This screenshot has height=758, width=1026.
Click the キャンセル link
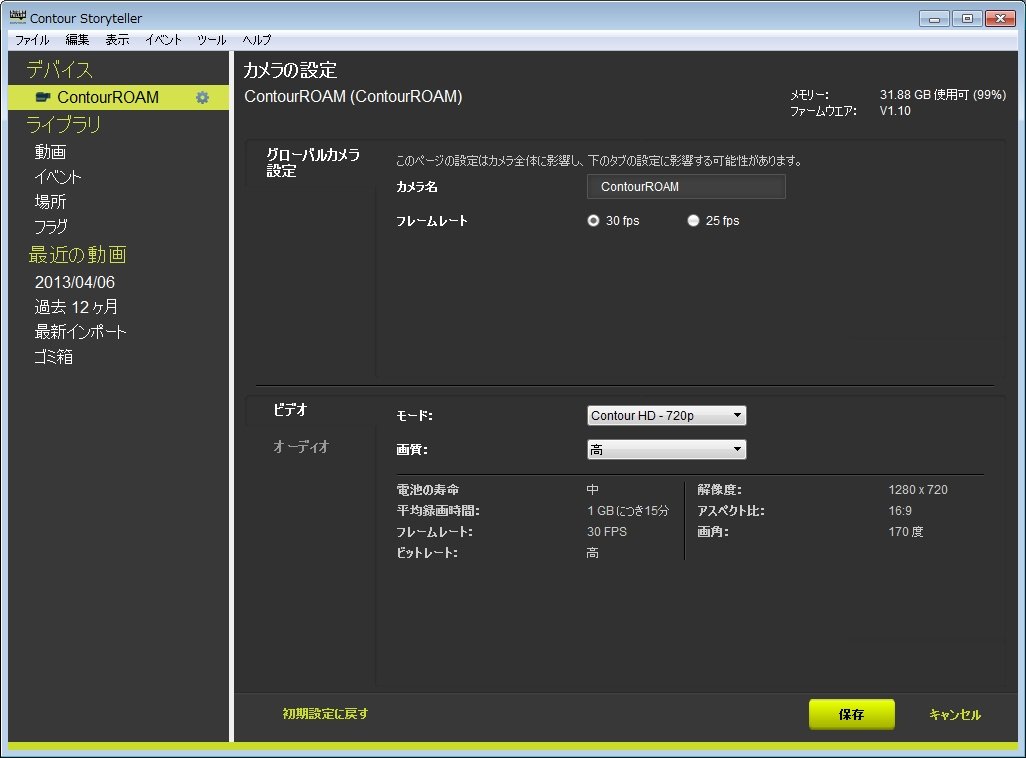pyautogui.click(x=955, y=715)
